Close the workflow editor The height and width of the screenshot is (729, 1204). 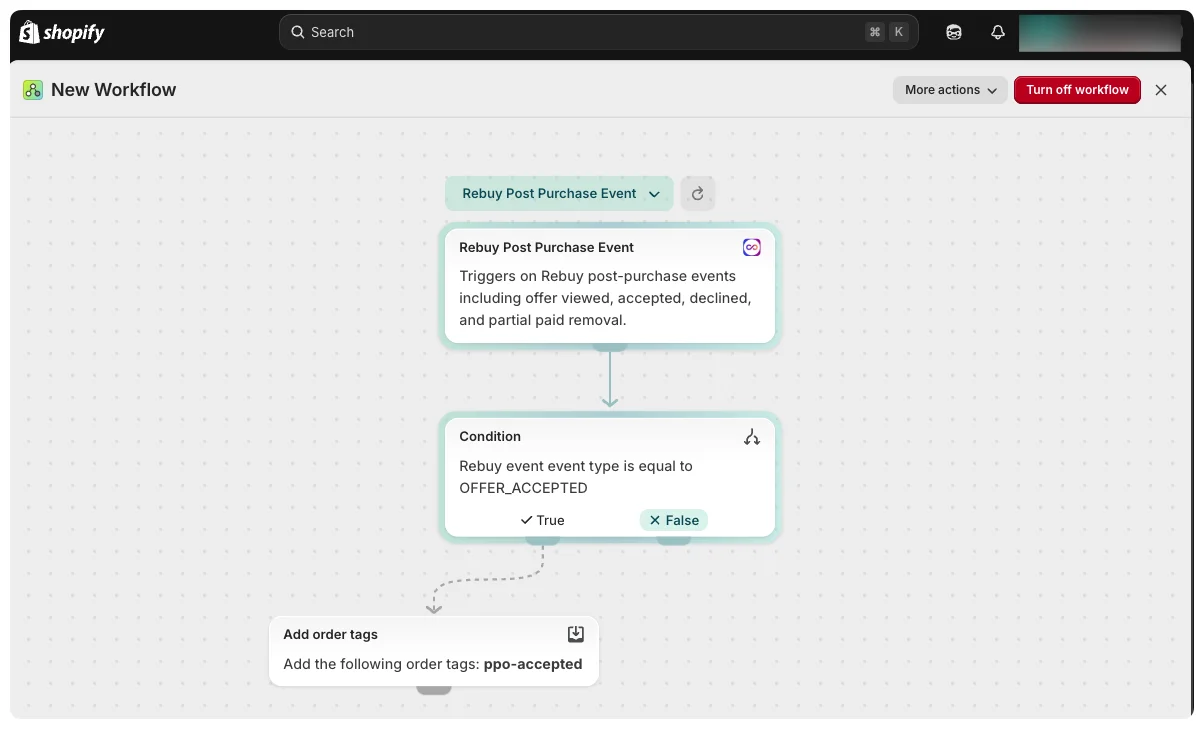(1161, 90)
